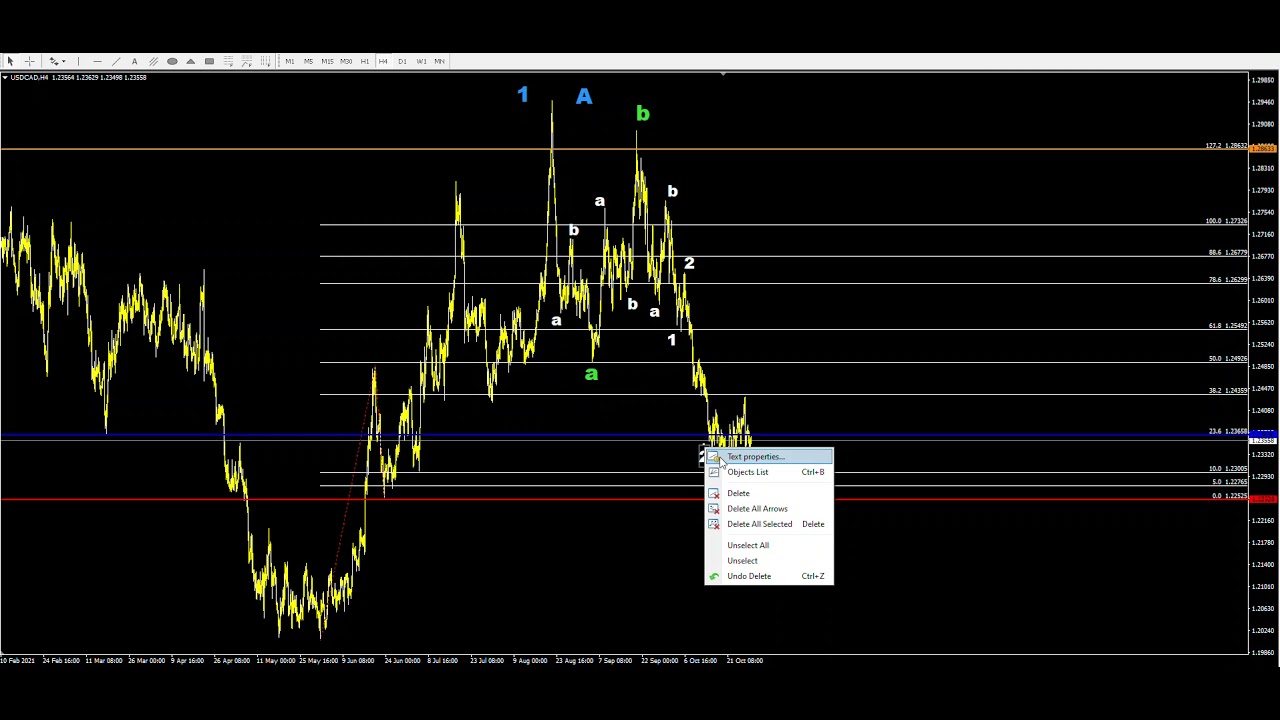Switch chart to M5 timeframe

coord(308,61)
